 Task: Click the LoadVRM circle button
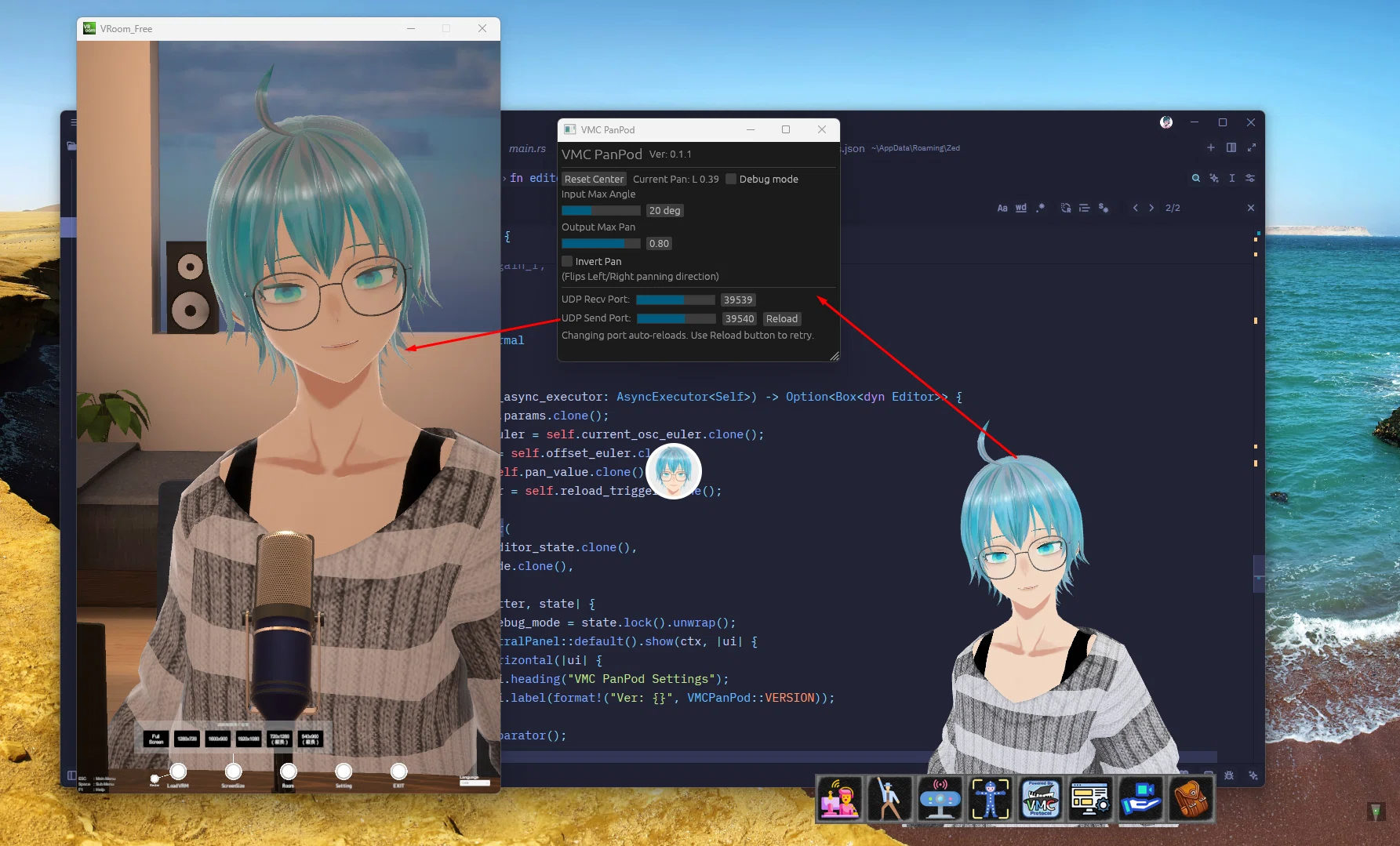tap(178, 772)
